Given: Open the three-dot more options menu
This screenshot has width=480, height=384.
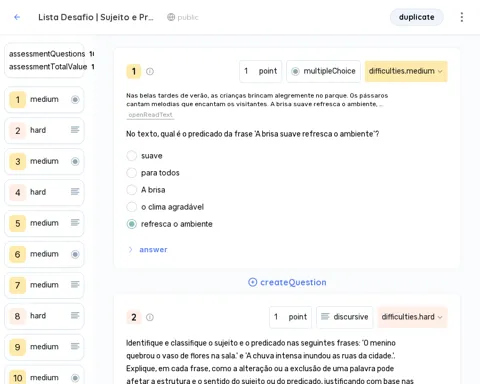Looking at the screenshot, I should [x=462, y=17].
